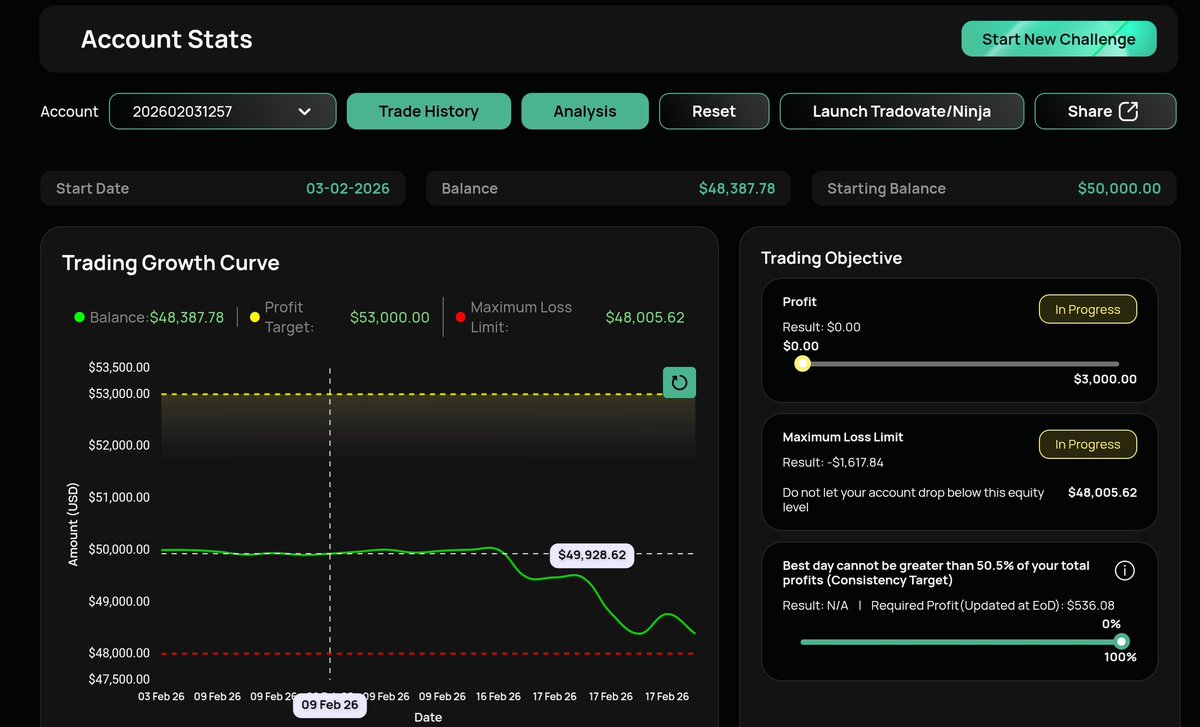Toggle the Maximum Loss Limit In Progress badge
Screen dimensions: 1200x727
point(1087,444)
